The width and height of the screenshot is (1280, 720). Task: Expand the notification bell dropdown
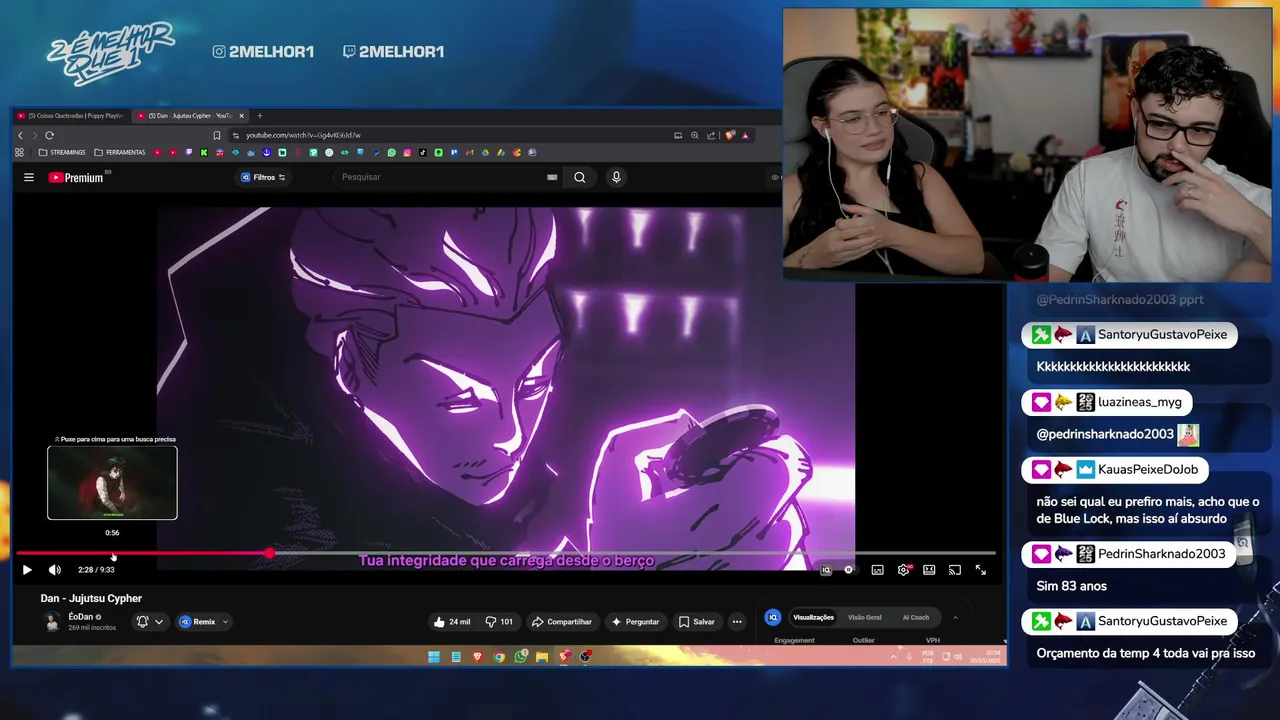coord(158,622)
